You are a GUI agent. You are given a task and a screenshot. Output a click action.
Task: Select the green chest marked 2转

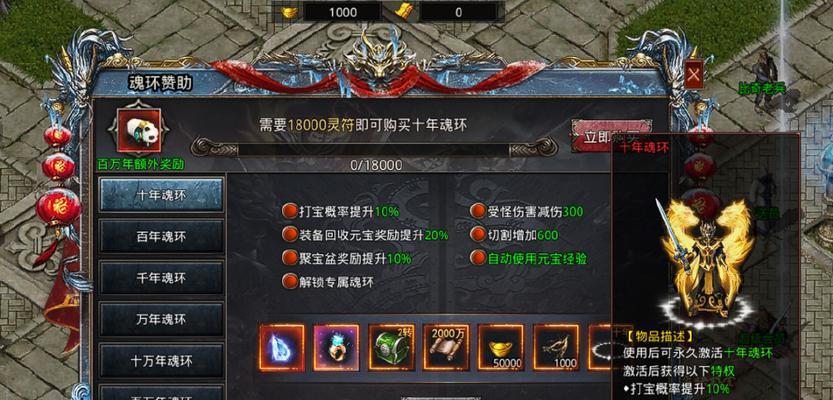[x=392, y=347]
